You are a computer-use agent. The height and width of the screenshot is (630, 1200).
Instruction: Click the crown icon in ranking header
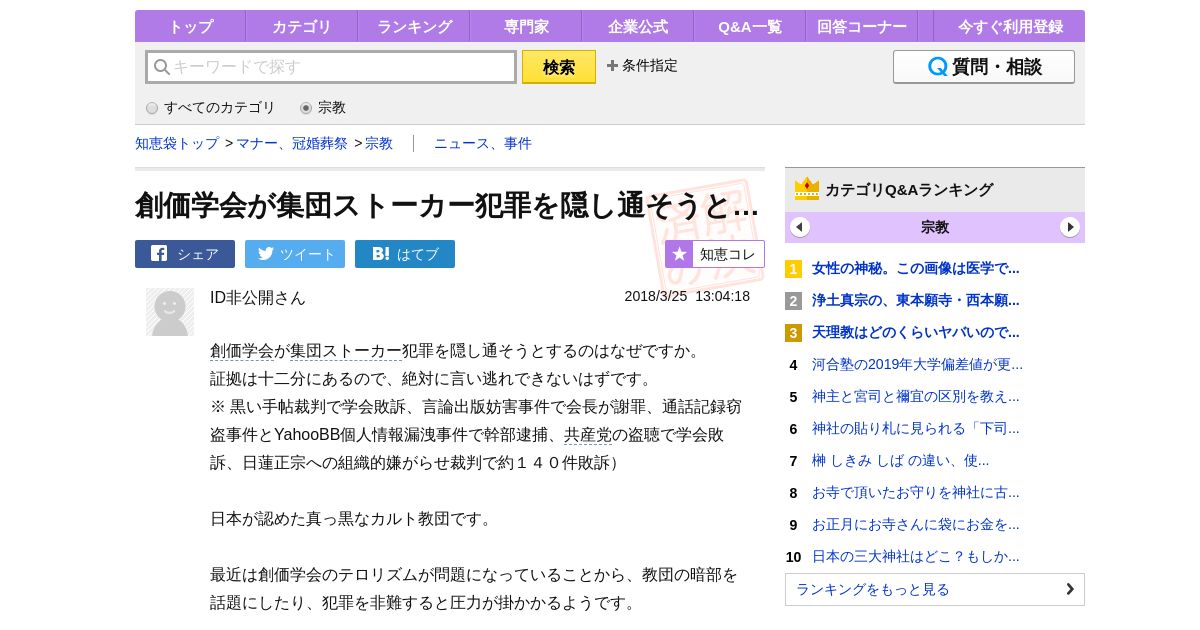pyautogui.click(x=807, y=189)
